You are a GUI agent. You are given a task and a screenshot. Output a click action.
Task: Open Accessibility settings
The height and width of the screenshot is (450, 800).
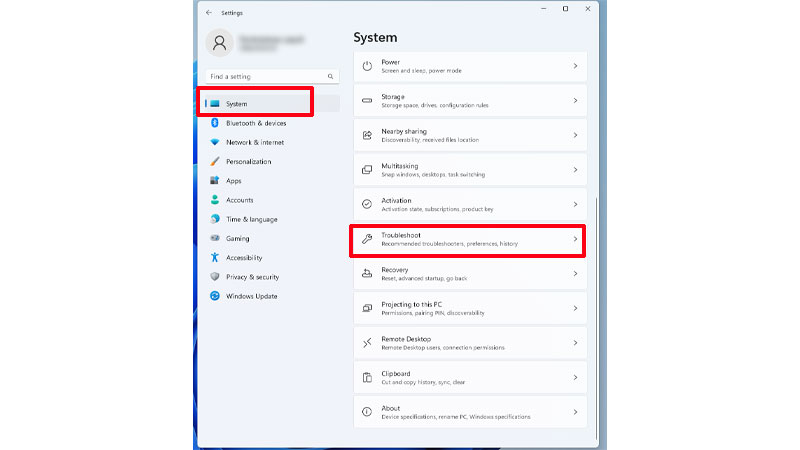(x=272, y=258)
